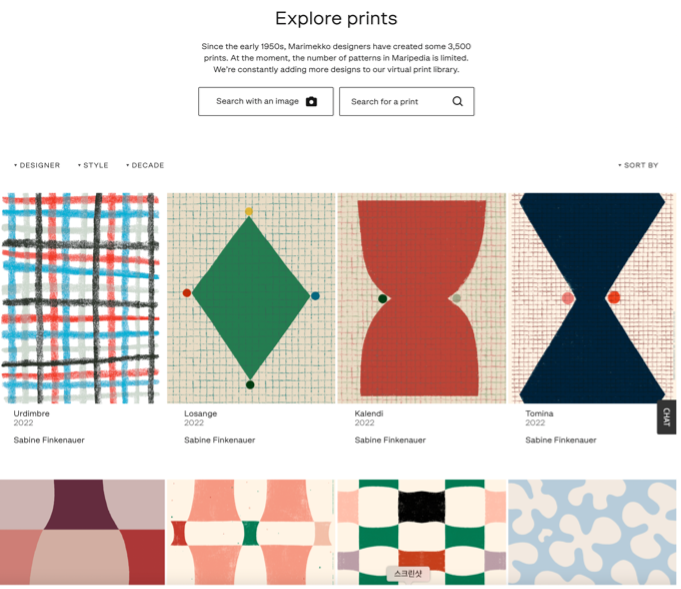
Task: Click the Urdimbre print title
Action: tap(31, 414)
